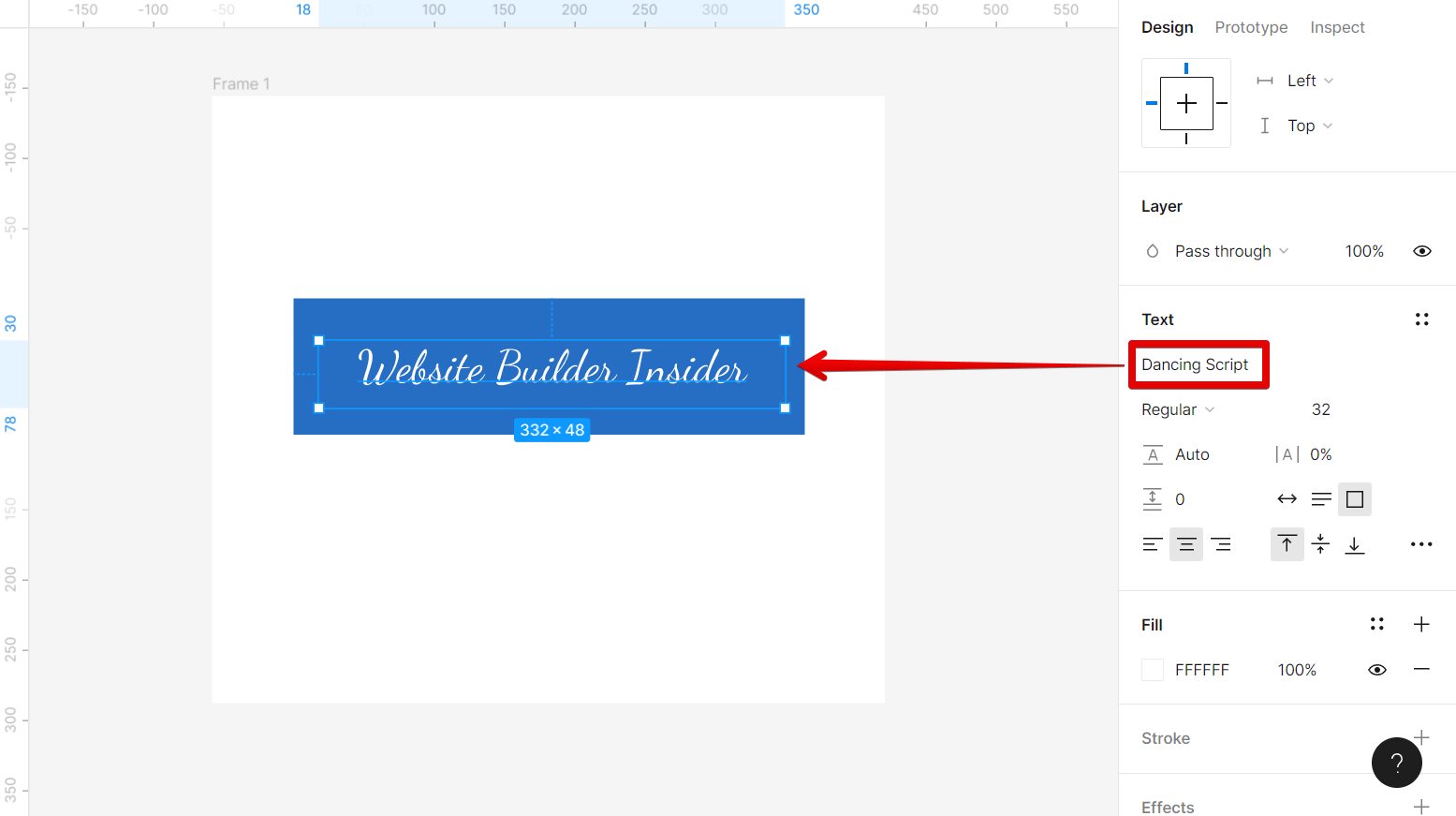This screenshot has width=1456, height=816.
Task: Toggle vertical center text alignment
Action: pyautogui.click(x=1320, y=543)
